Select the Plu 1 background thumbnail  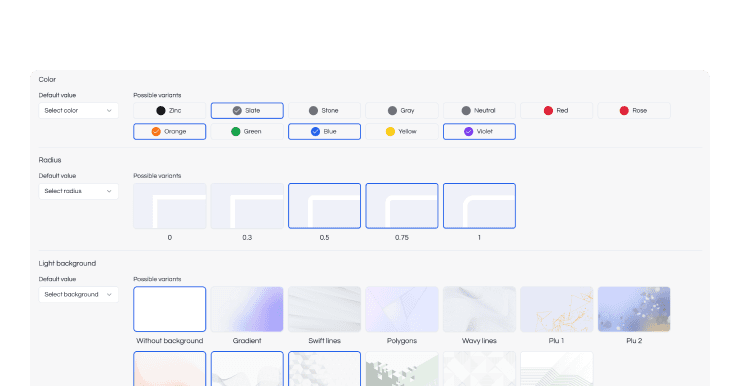(x=556, y=309)
